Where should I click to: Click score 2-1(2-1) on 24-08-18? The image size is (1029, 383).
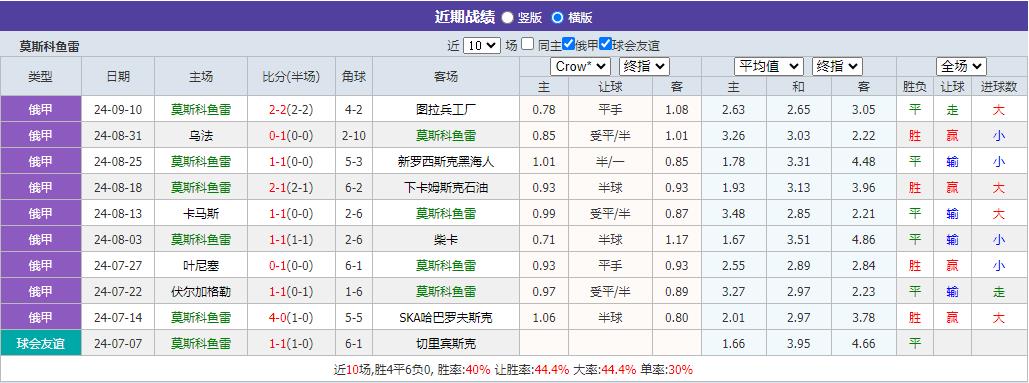(x=291, y=188)
